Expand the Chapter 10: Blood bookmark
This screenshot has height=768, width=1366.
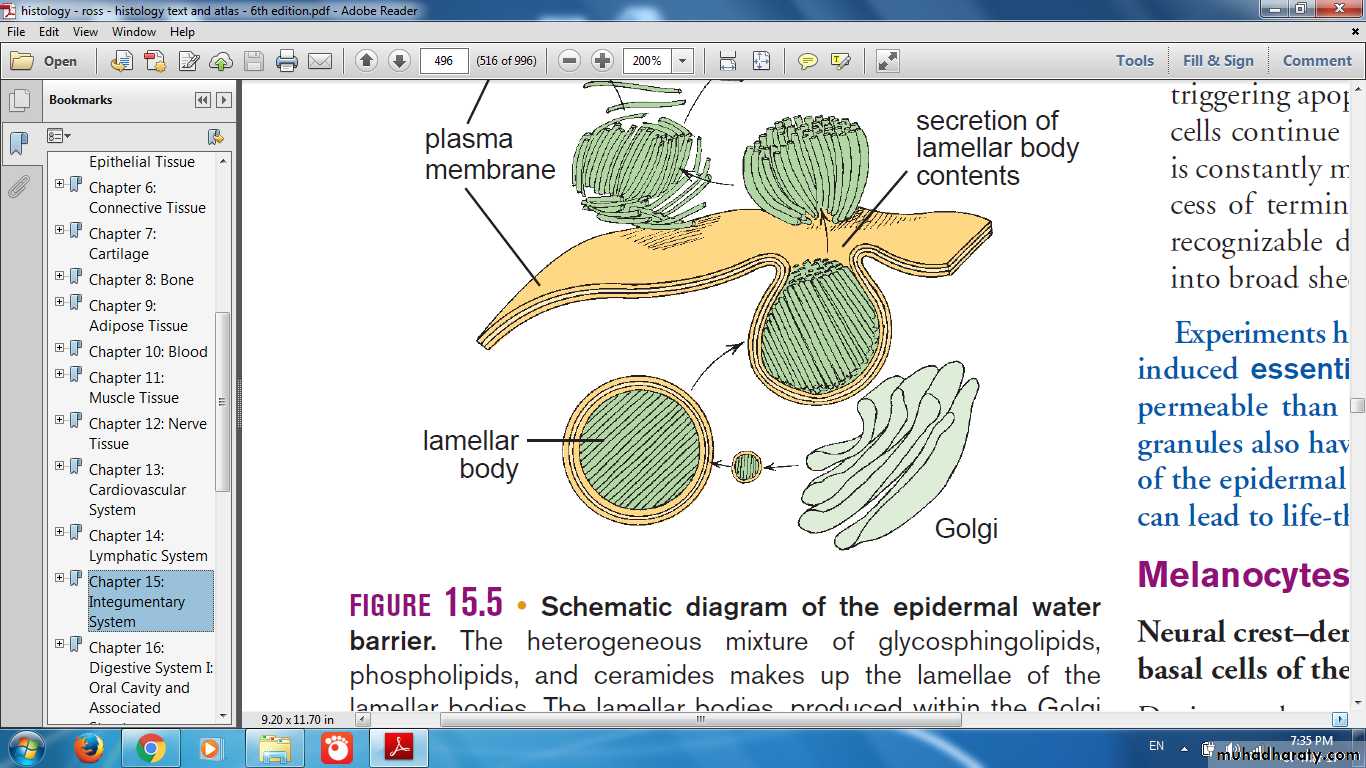click(x=60, y=347)
